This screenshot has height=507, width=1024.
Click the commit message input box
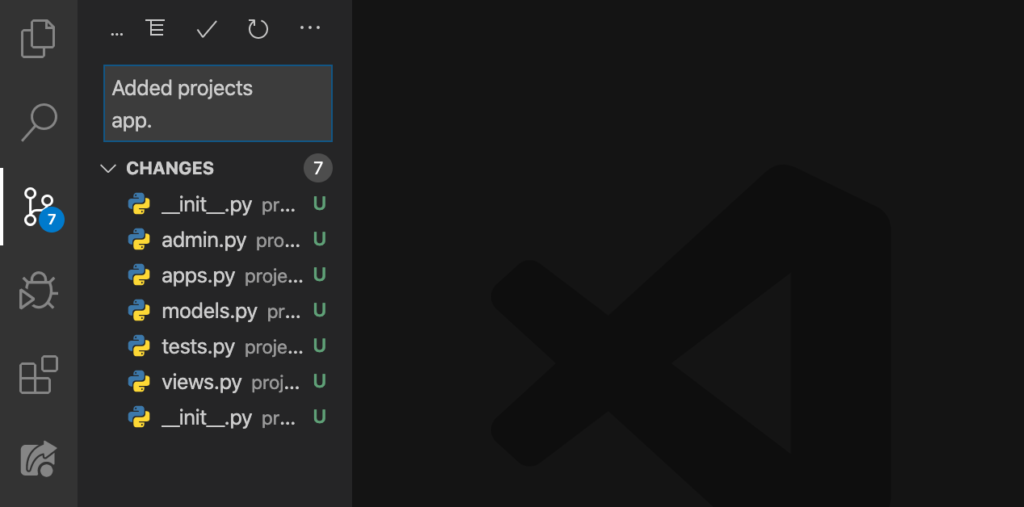pos(218,103)
